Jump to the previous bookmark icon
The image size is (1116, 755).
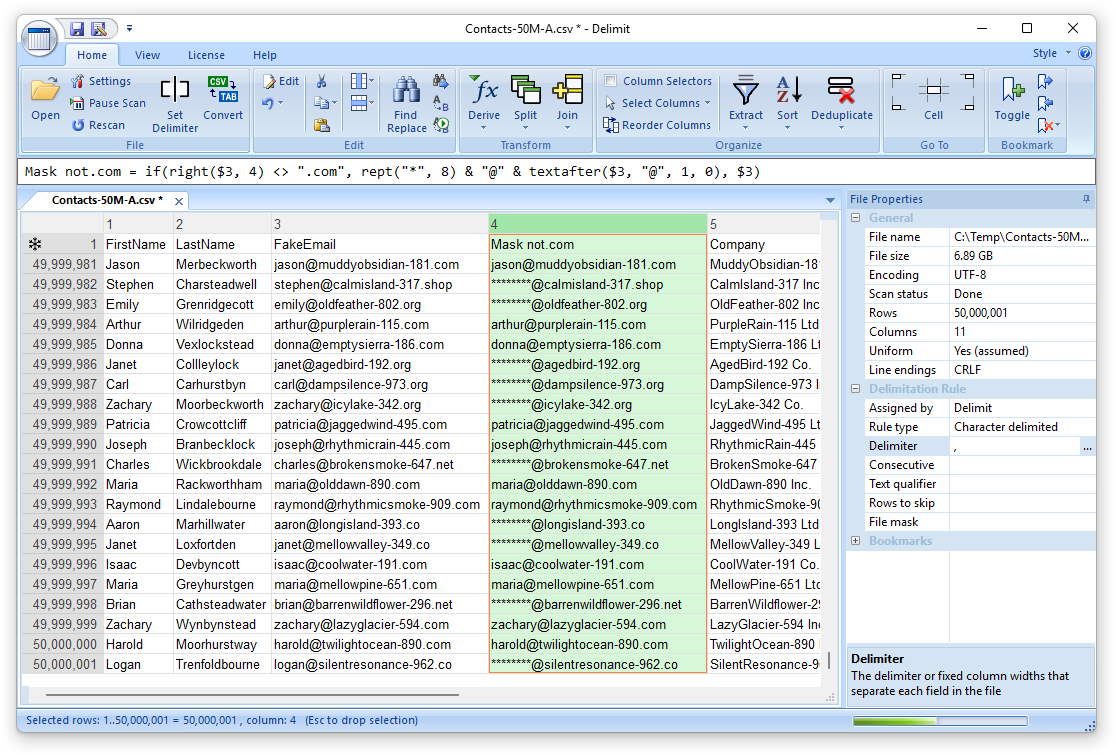[x=1045, y=103]
